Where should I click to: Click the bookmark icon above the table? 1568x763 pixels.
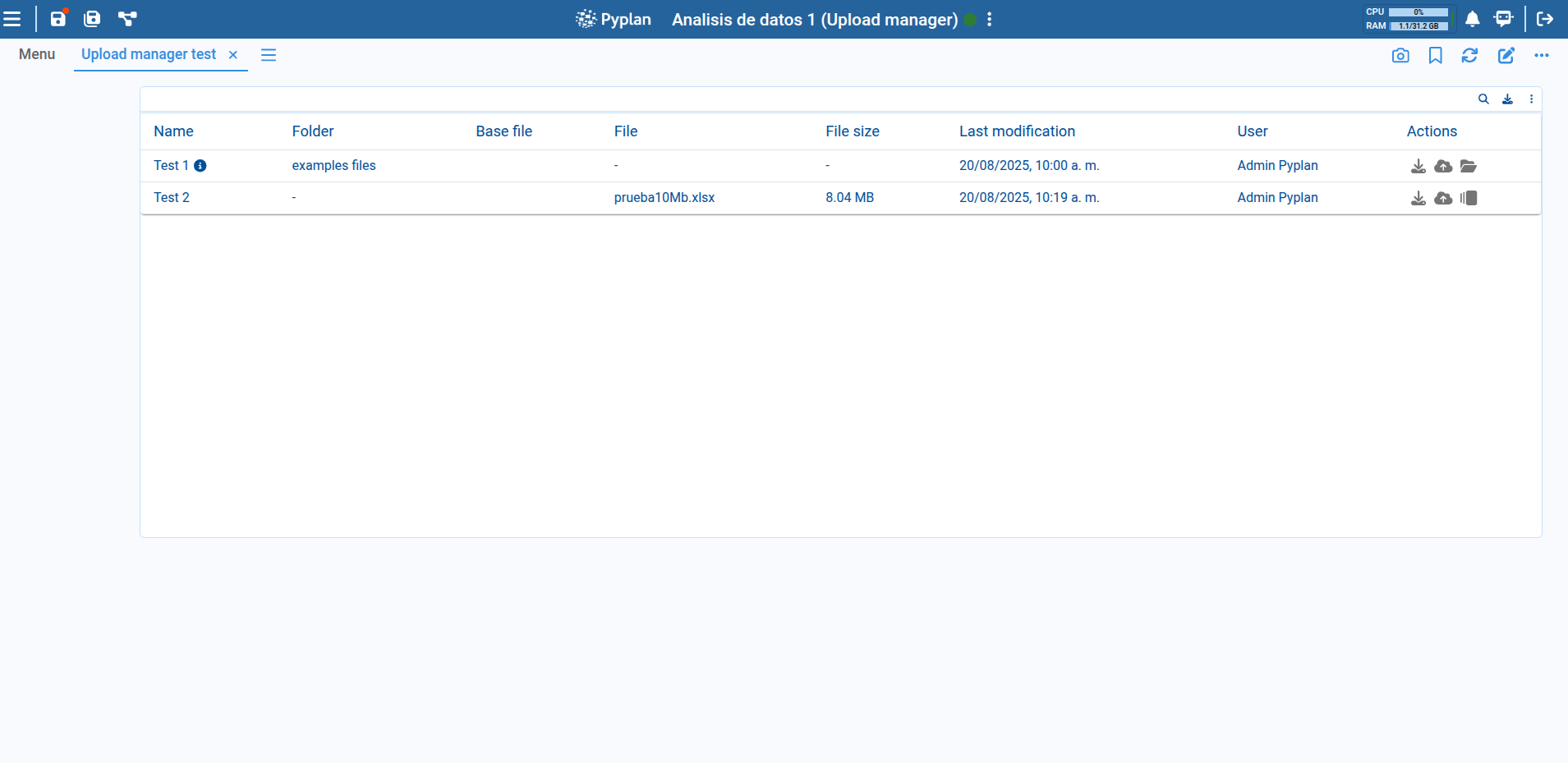click(x=1435, y=55)
